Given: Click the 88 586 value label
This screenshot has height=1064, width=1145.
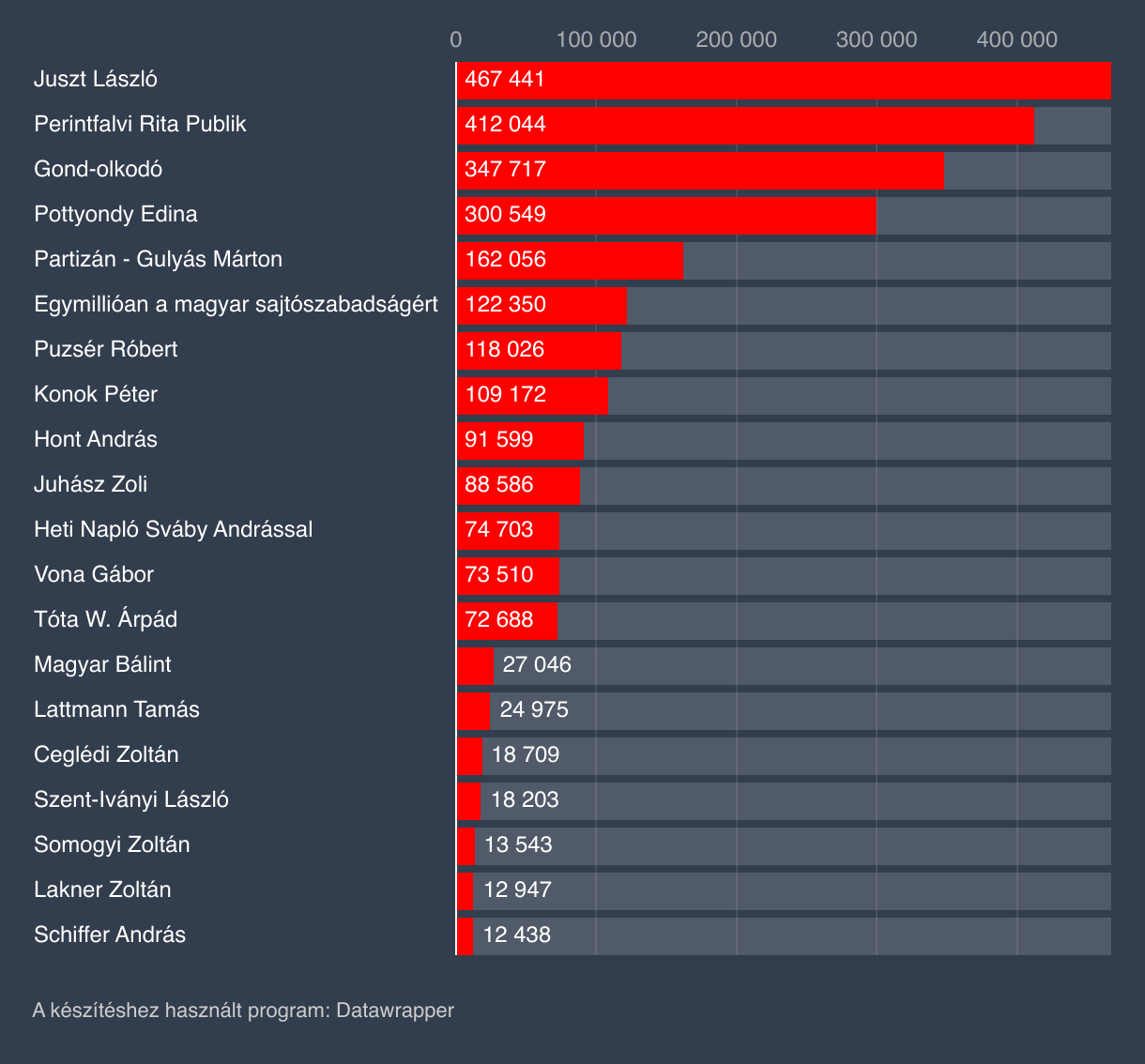Looking at the screenshot, I should pos(498,485).
